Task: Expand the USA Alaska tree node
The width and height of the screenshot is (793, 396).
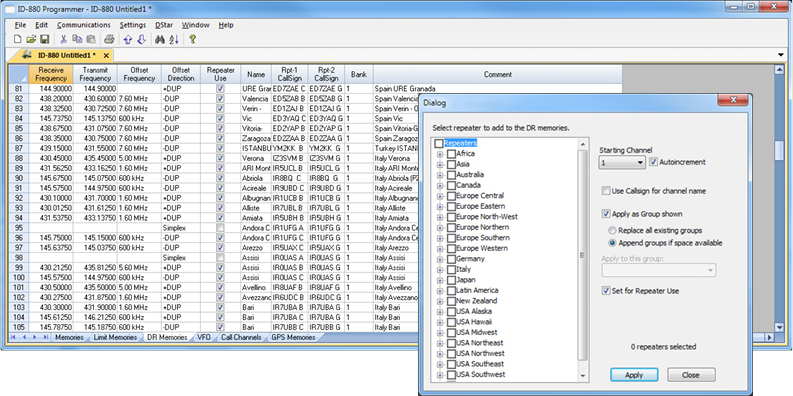Action: pos(439,312)
